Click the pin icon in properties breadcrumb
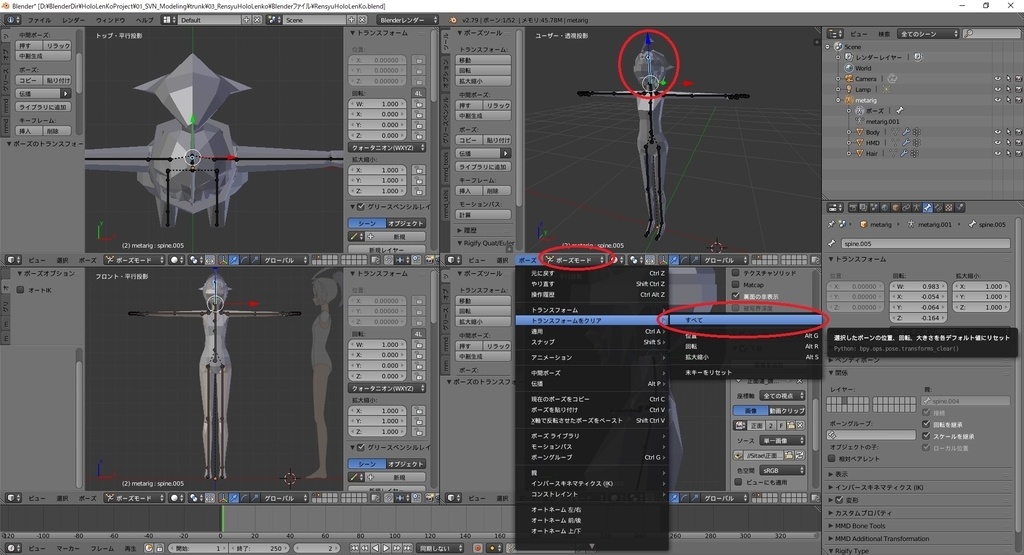The height and width of the screenshot is (555, 1024). (x=831, y=224)
